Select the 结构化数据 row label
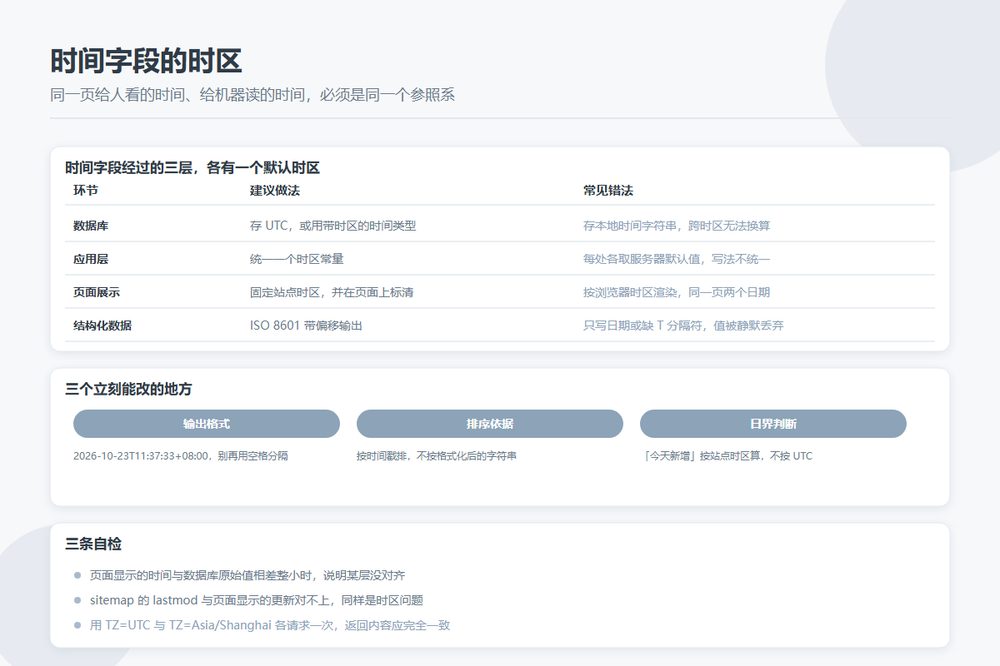The height and width of the screenshot is (666, 1000). coord(102,325)
